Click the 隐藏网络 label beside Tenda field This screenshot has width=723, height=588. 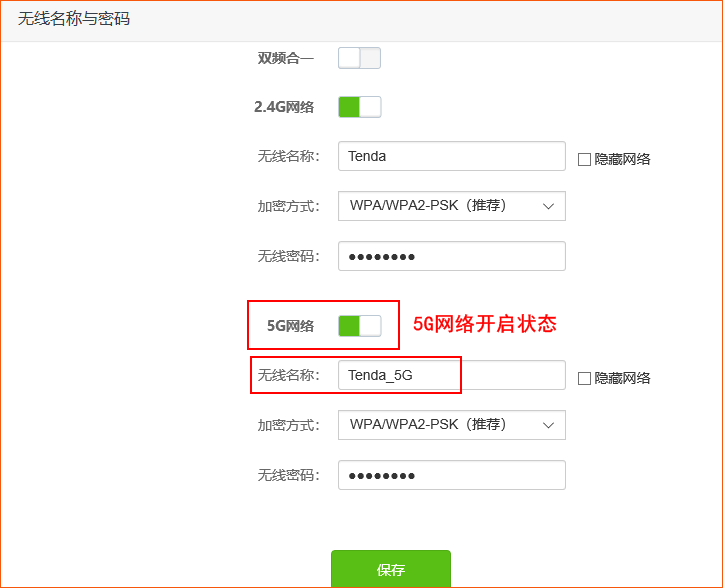(622, 160)
